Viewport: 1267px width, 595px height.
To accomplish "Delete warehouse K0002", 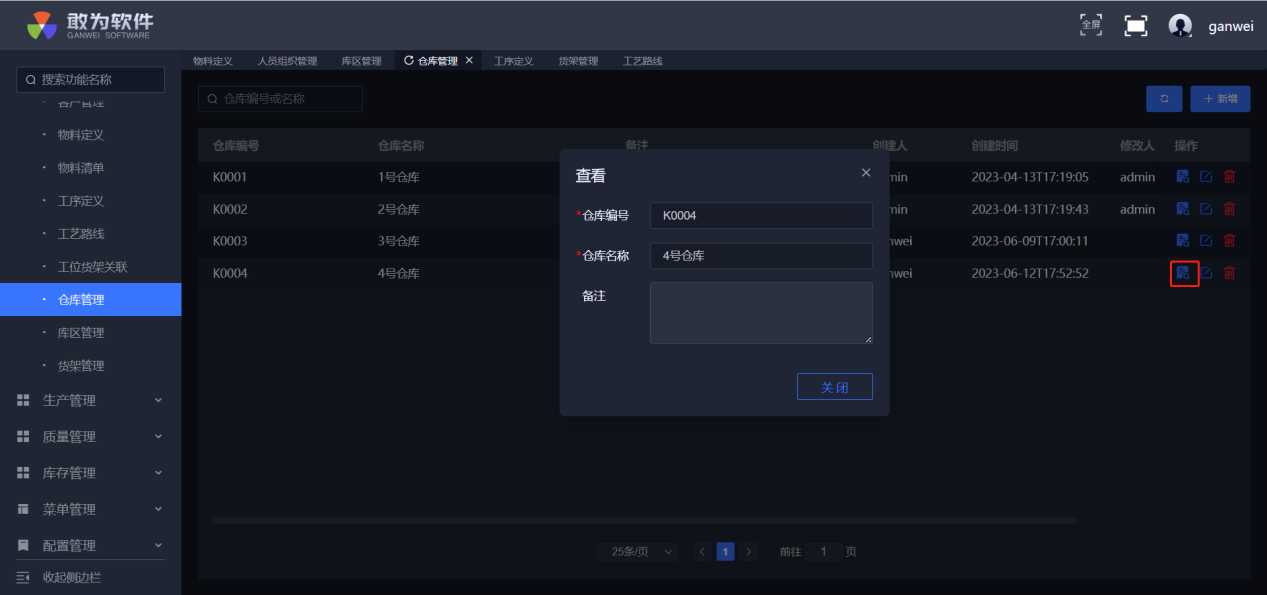I will 1229,209.
